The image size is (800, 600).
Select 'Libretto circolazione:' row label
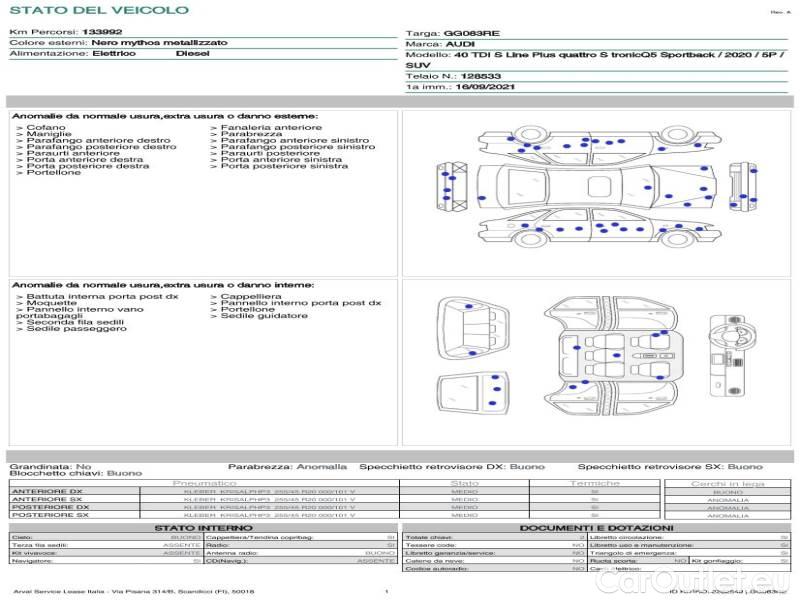coord(626,537)
